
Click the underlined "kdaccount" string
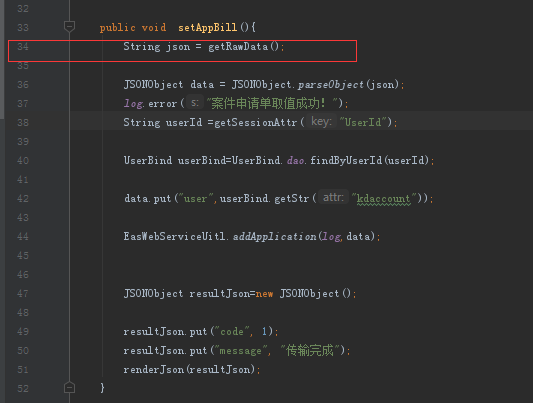[384, 198]
